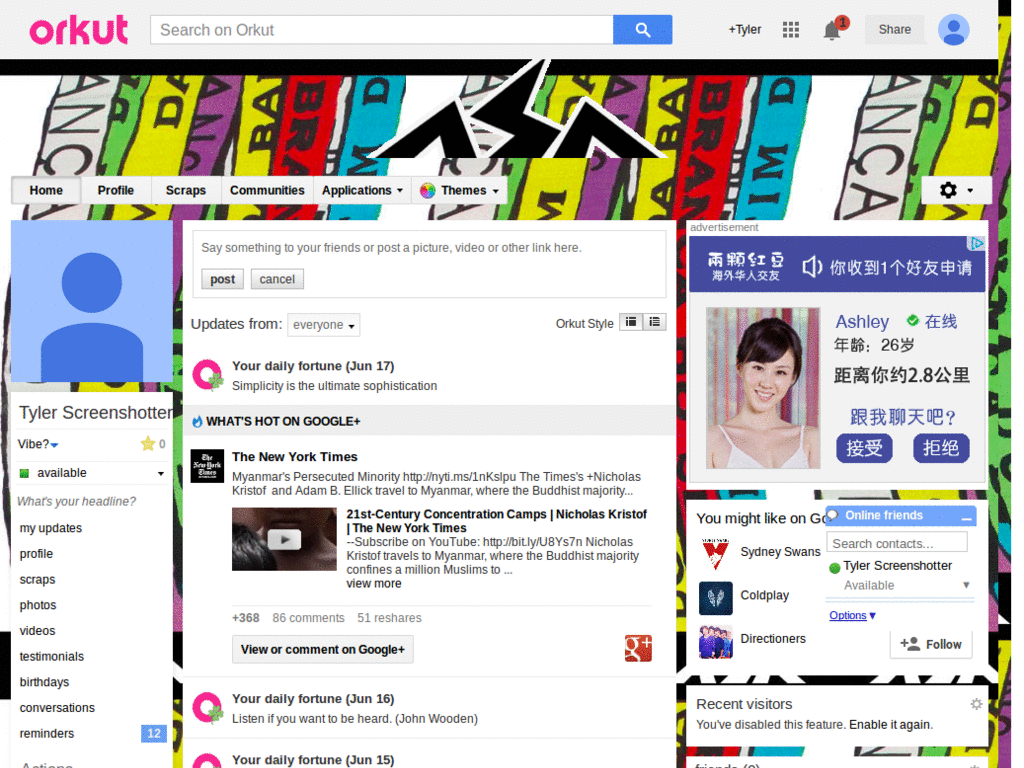Open the notifications bell
1024x768 pixels.
pos(831,30)
